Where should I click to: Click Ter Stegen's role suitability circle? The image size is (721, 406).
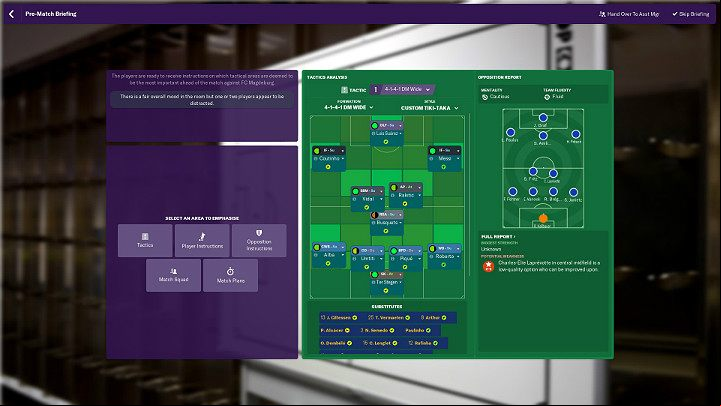coord(375,274)
